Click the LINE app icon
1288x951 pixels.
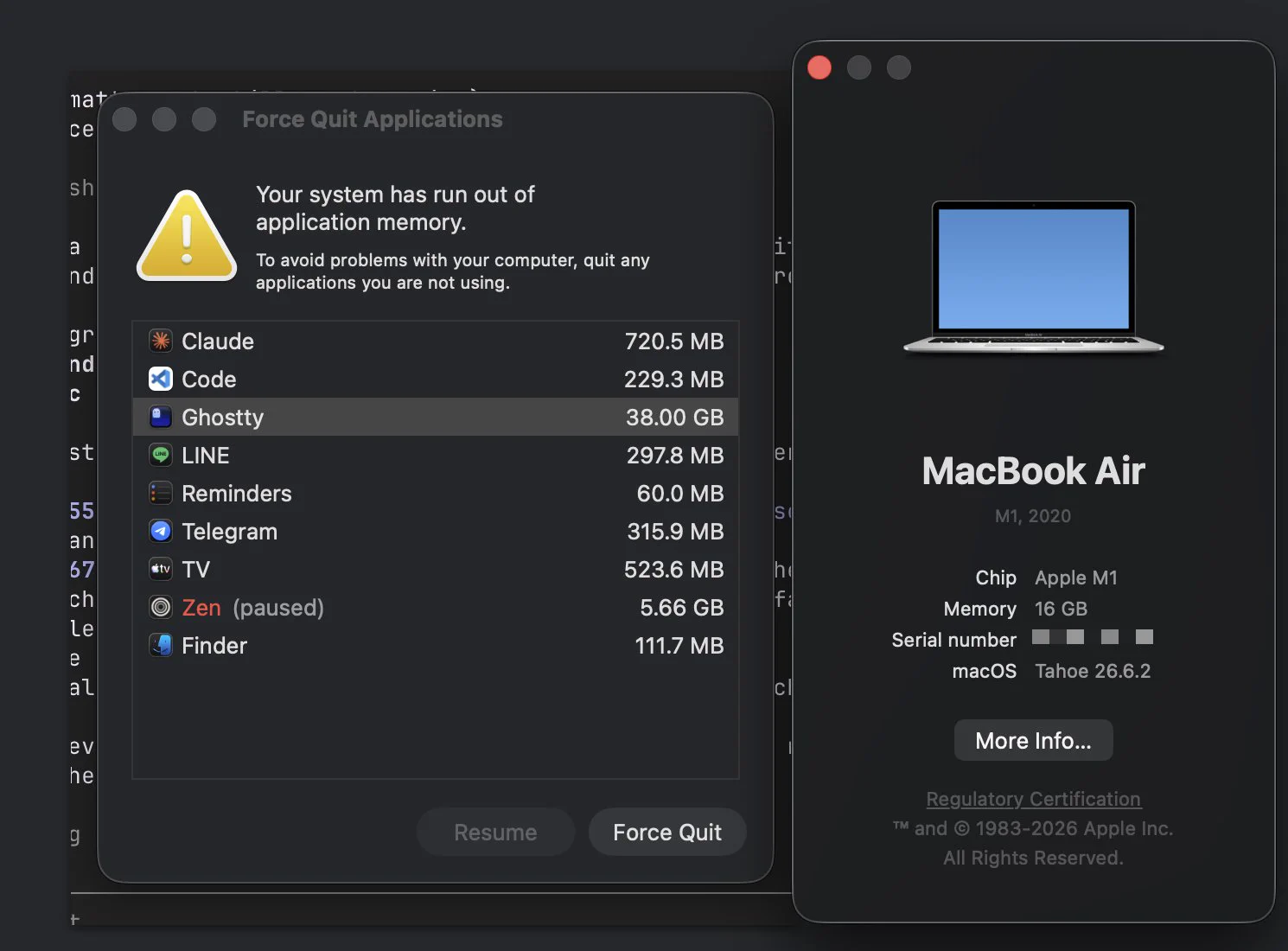161,455
